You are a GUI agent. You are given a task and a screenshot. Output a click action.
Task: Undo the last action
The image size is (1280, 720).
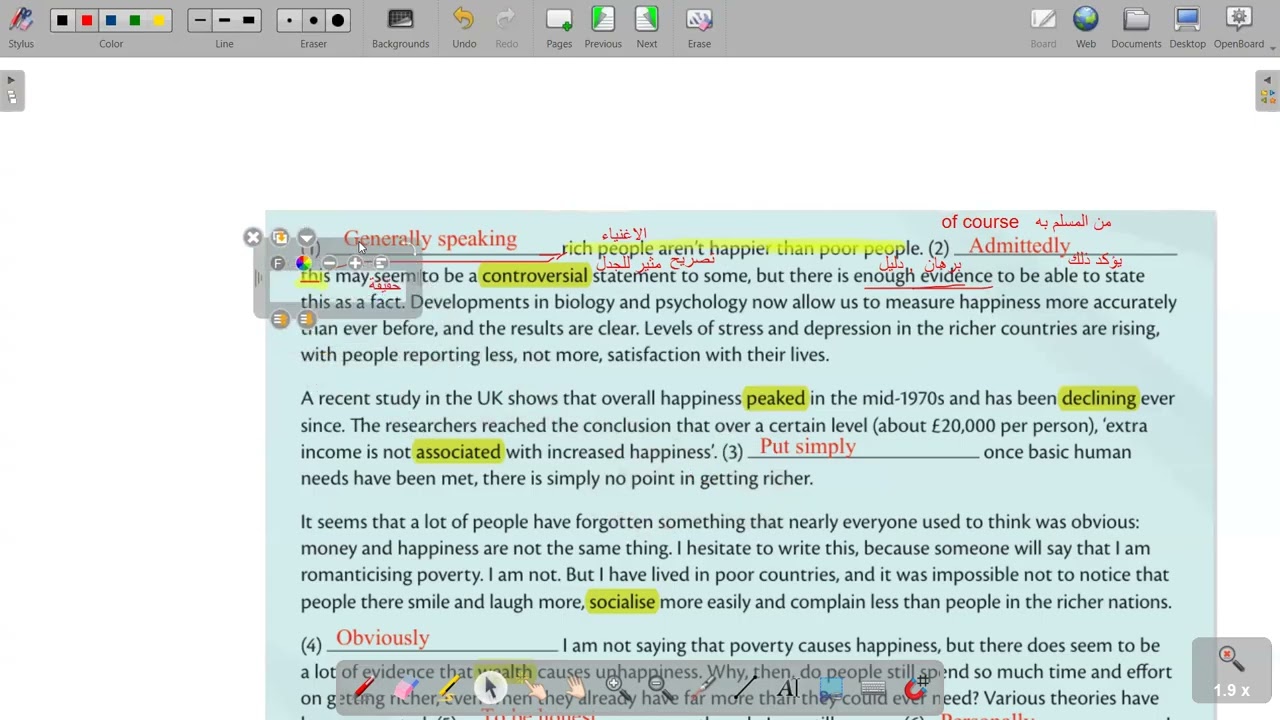(464, 28)
